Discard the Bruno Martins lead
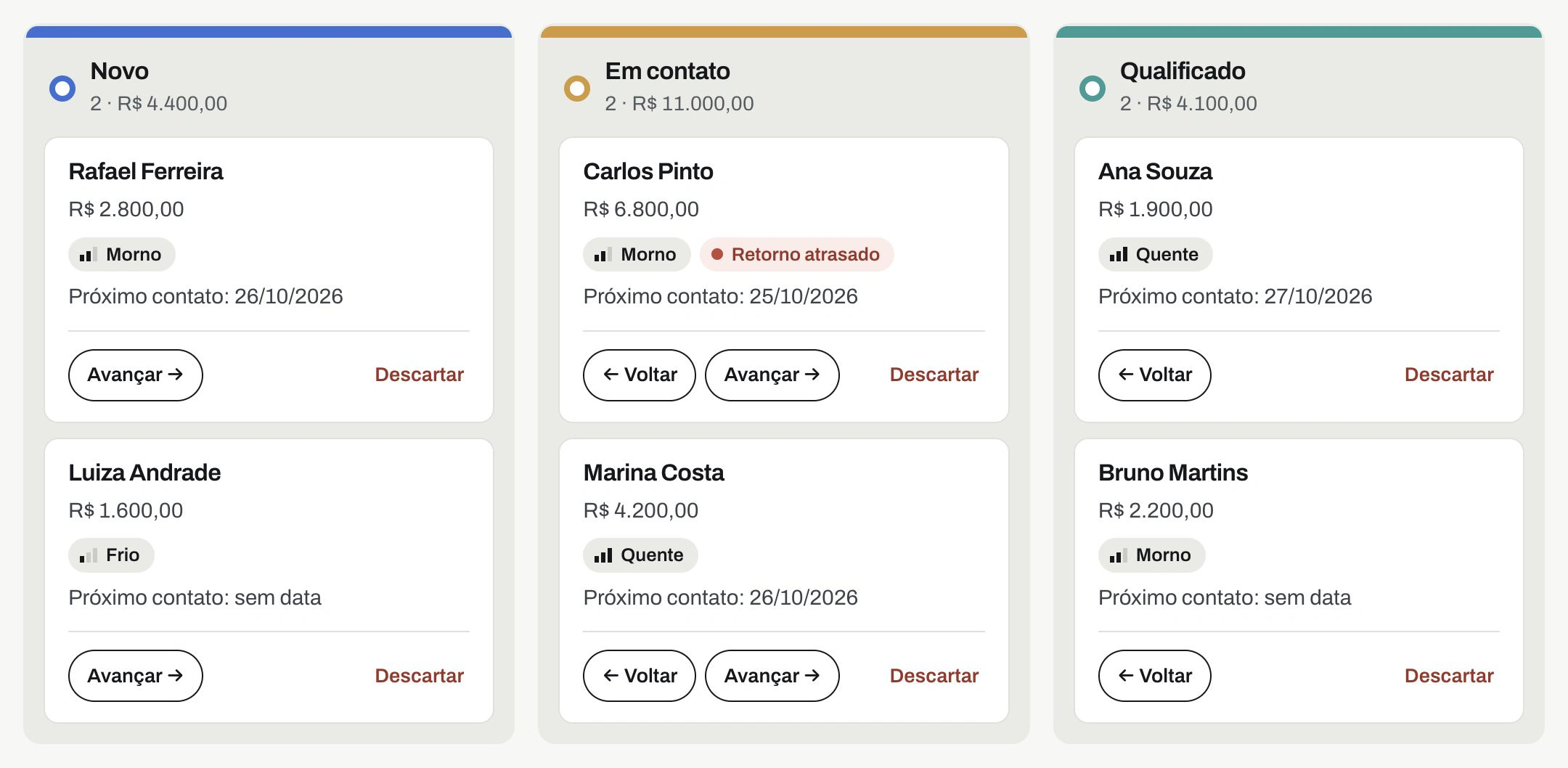The height and width of the screenshot is (768, 1568). 1449,676
